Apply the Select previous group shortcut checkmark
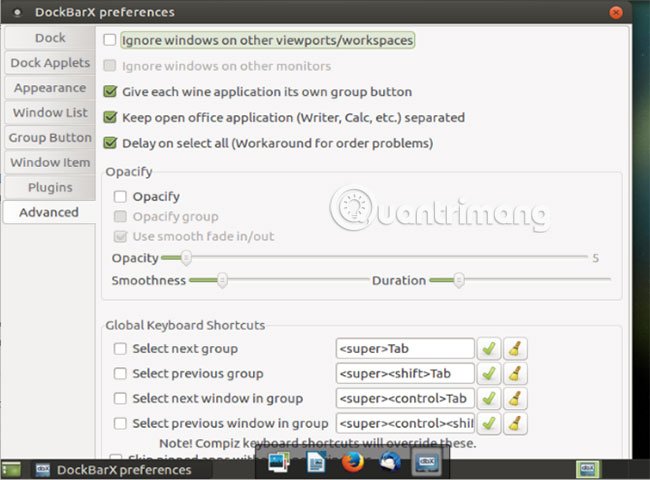650x480 pixels. 489,373
